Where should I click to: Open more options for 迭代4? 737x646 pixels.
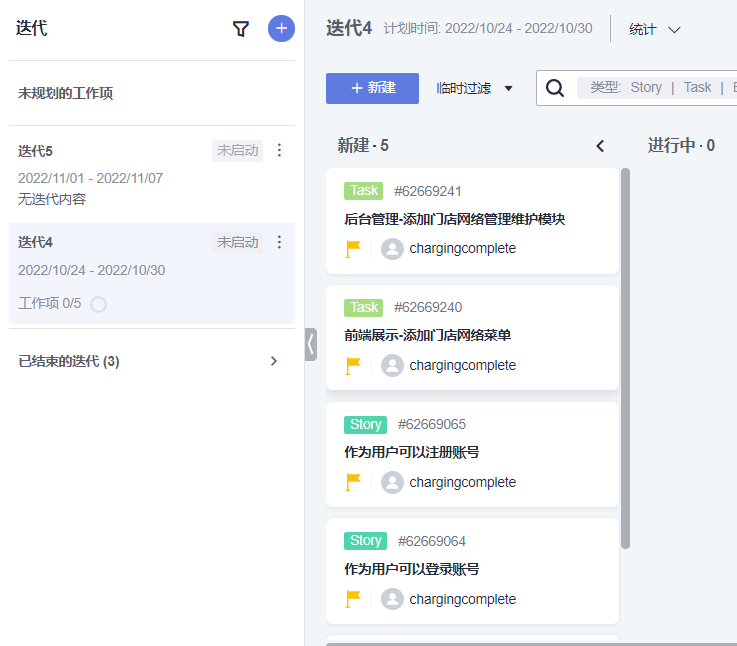279,242
